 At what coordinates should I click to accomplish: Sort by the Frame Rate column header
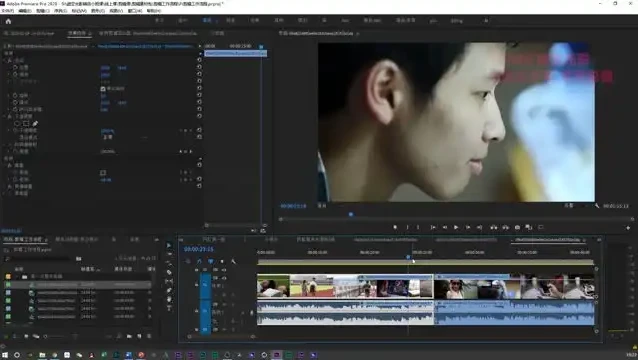90,269
